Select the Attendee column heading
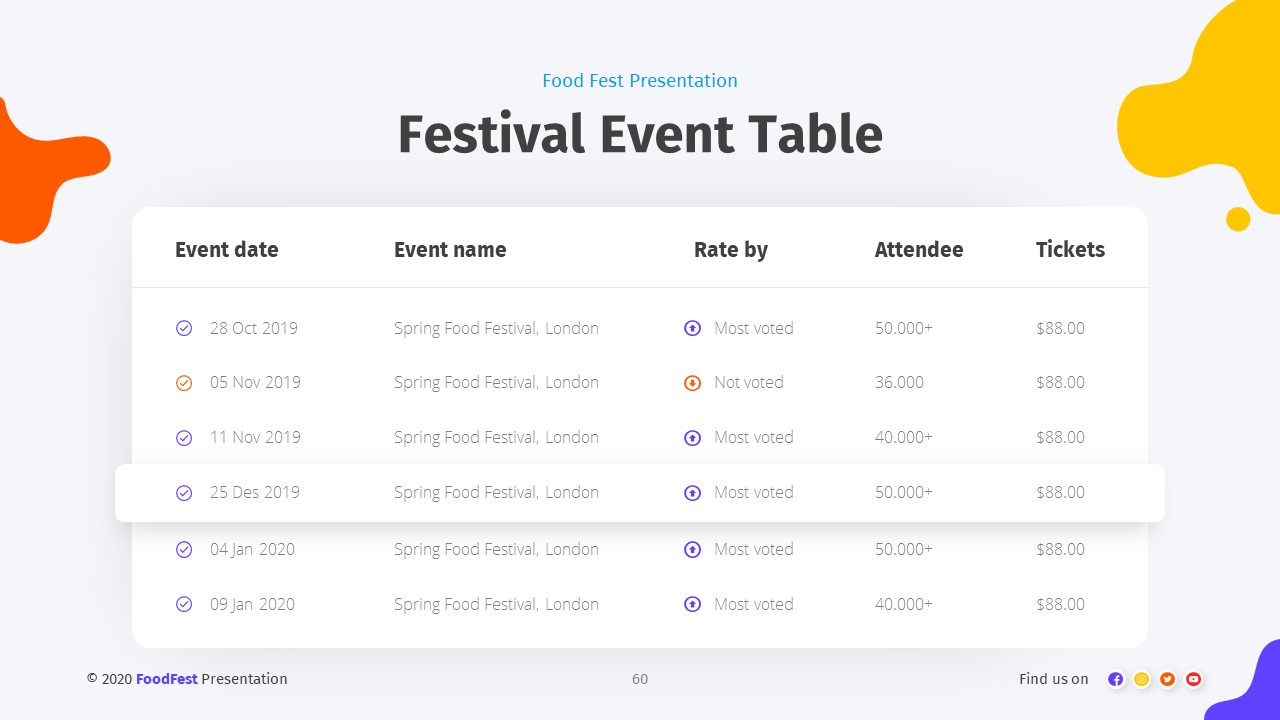Image resolution: width=1280 pixels, height=720 pixels. click(919, 250)
